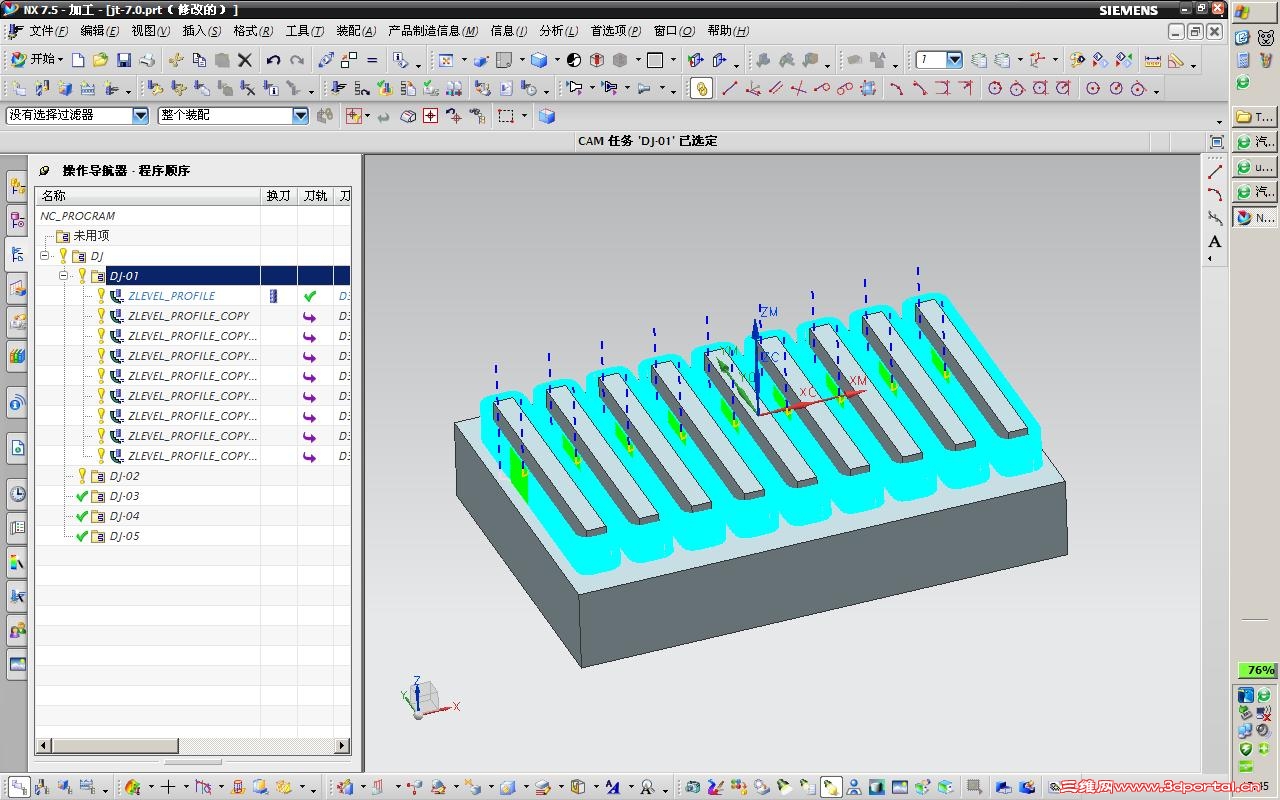Open the Edit (编辑) menu
Image resolution: width=1280 pixels, height=800 pixels.
(x=100, y=31)
